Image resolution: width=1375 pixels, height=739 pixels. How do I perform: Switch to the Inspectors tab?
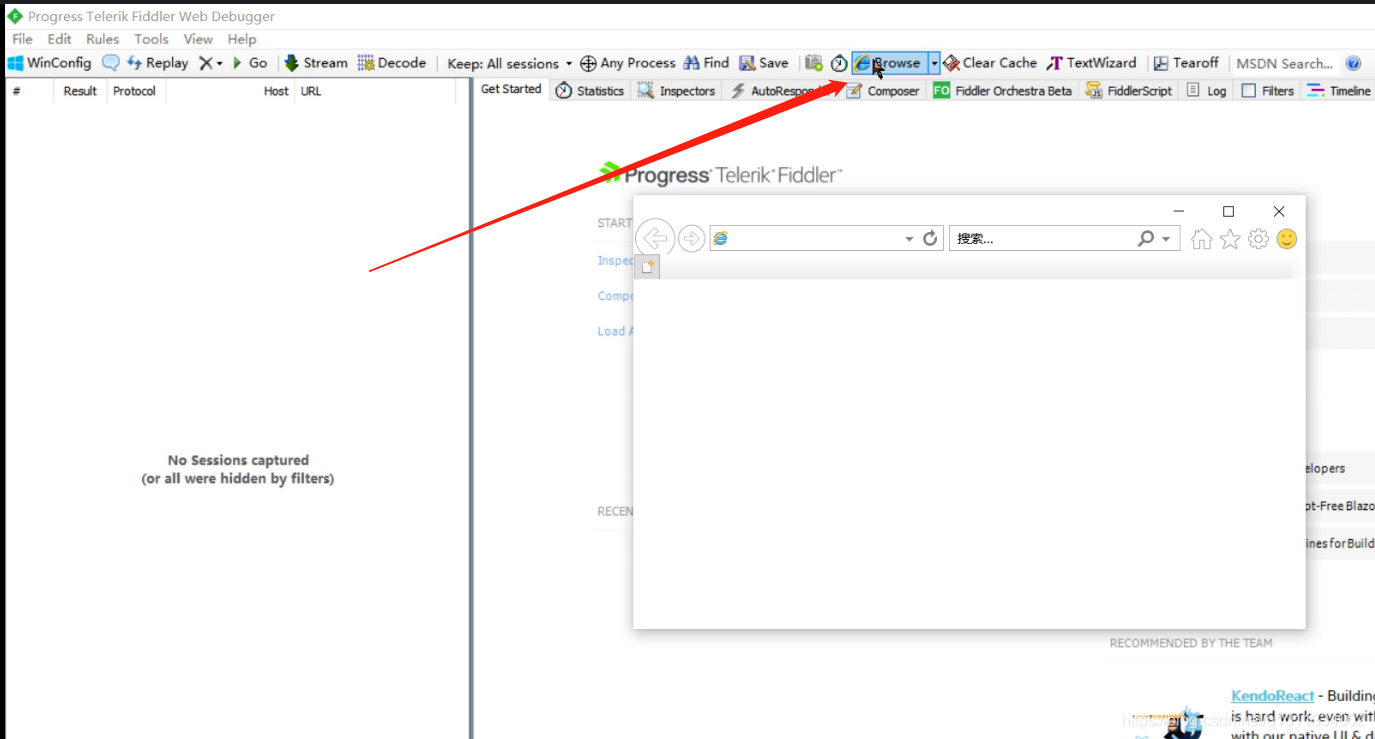point(677,91)
